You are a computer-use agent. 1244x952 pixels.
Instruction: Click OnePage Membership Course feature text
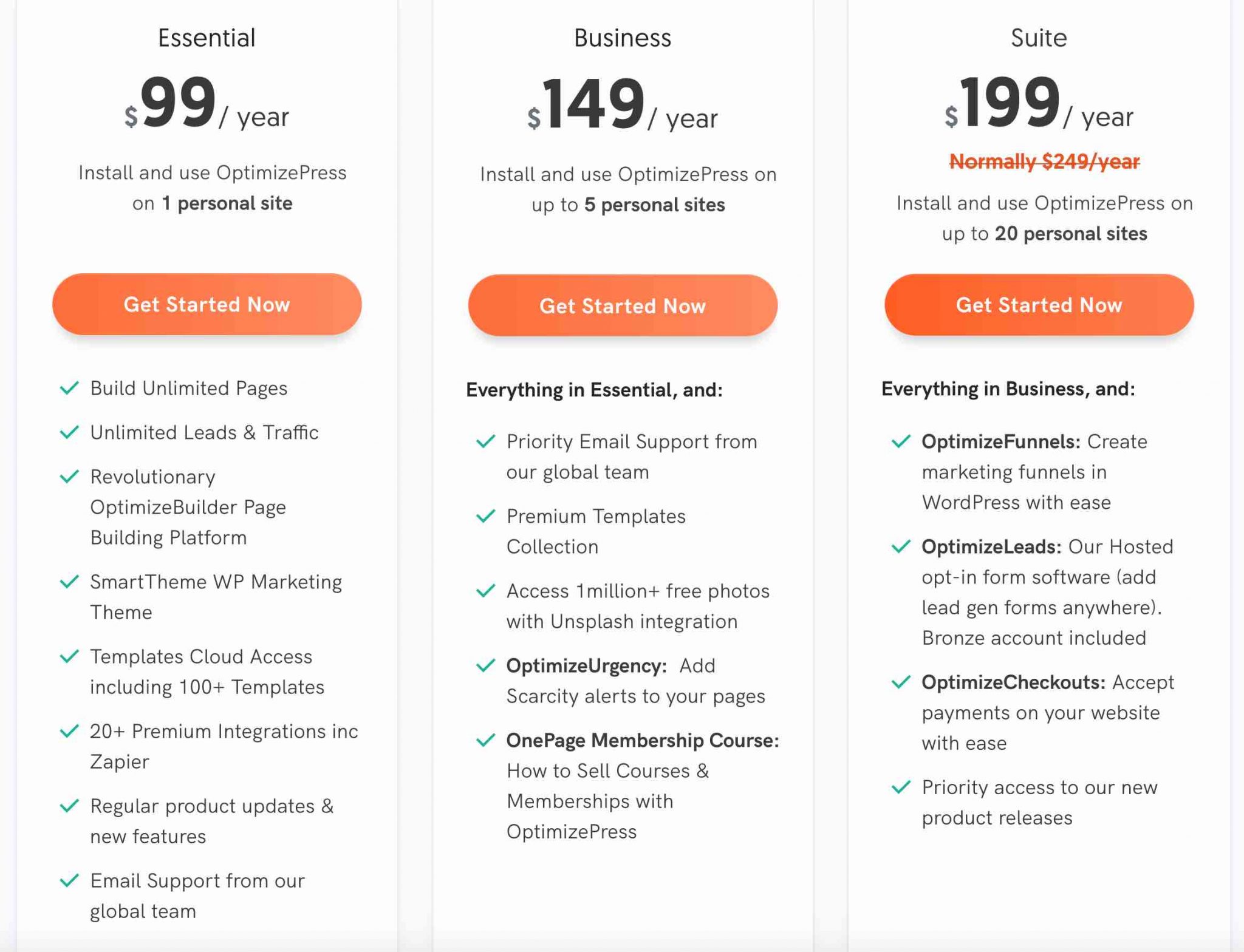point(642,741)
